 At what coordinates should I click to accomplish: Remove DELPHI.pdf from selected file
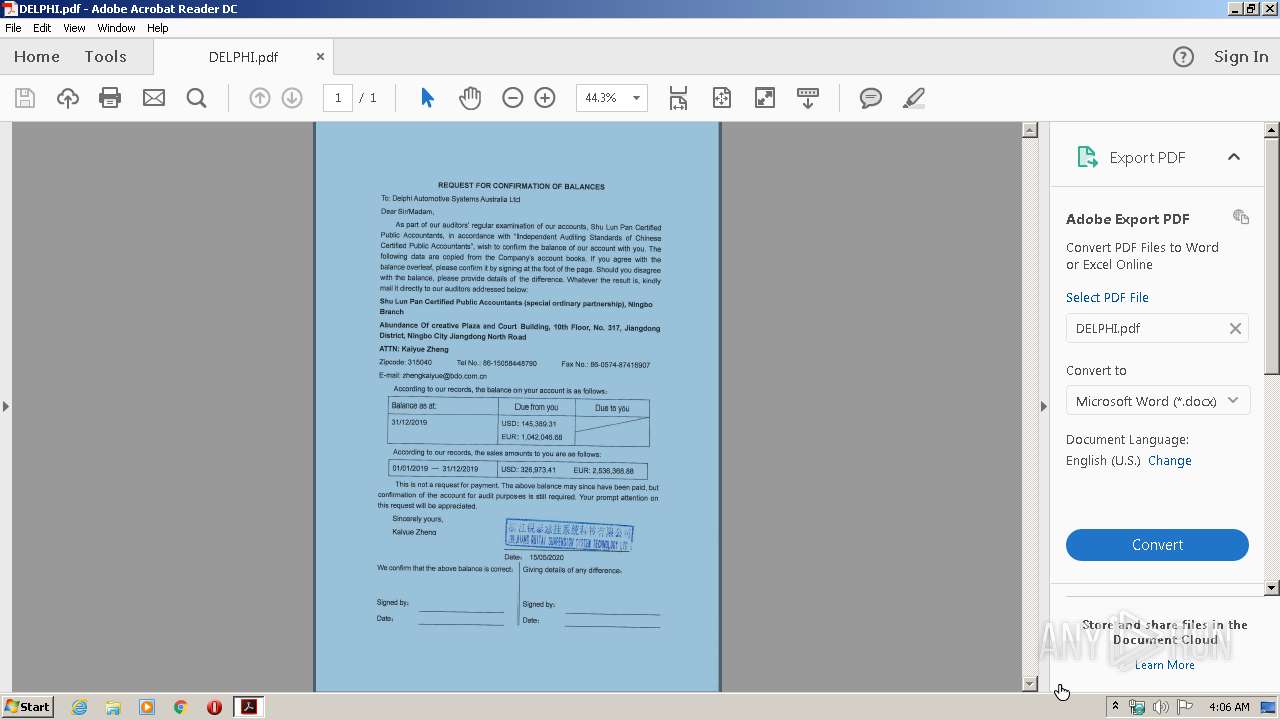click(1235, 328)
